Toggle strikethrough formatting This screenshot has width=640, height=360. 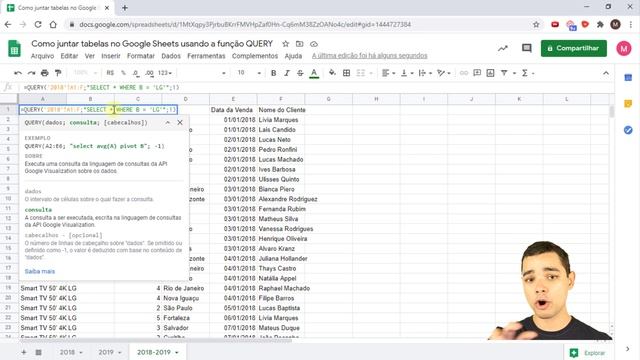(300, 73)
